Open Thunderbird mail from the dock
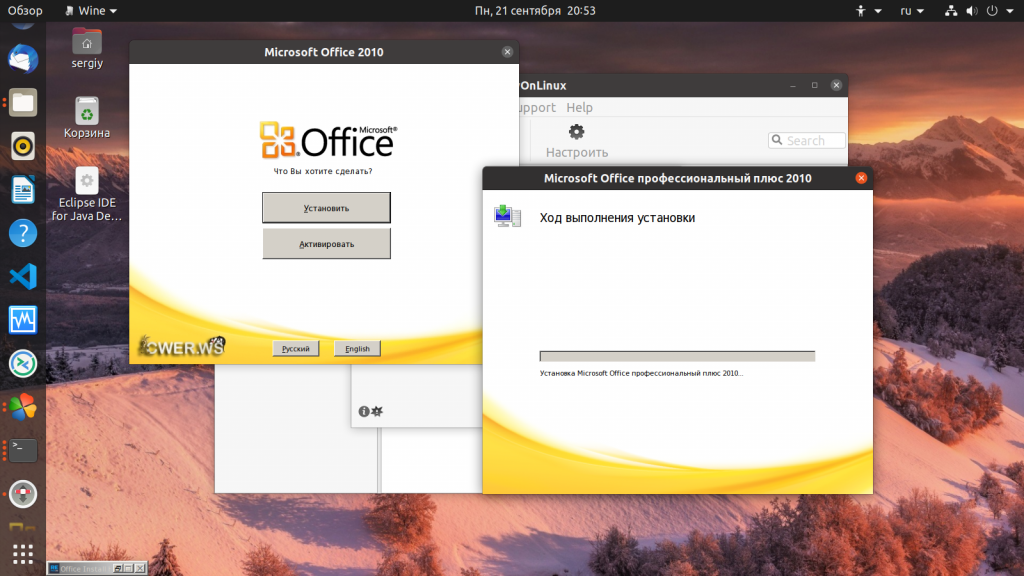Image resolution: width=1024 pixels, height=576 pixels. (x=23, y=59)
